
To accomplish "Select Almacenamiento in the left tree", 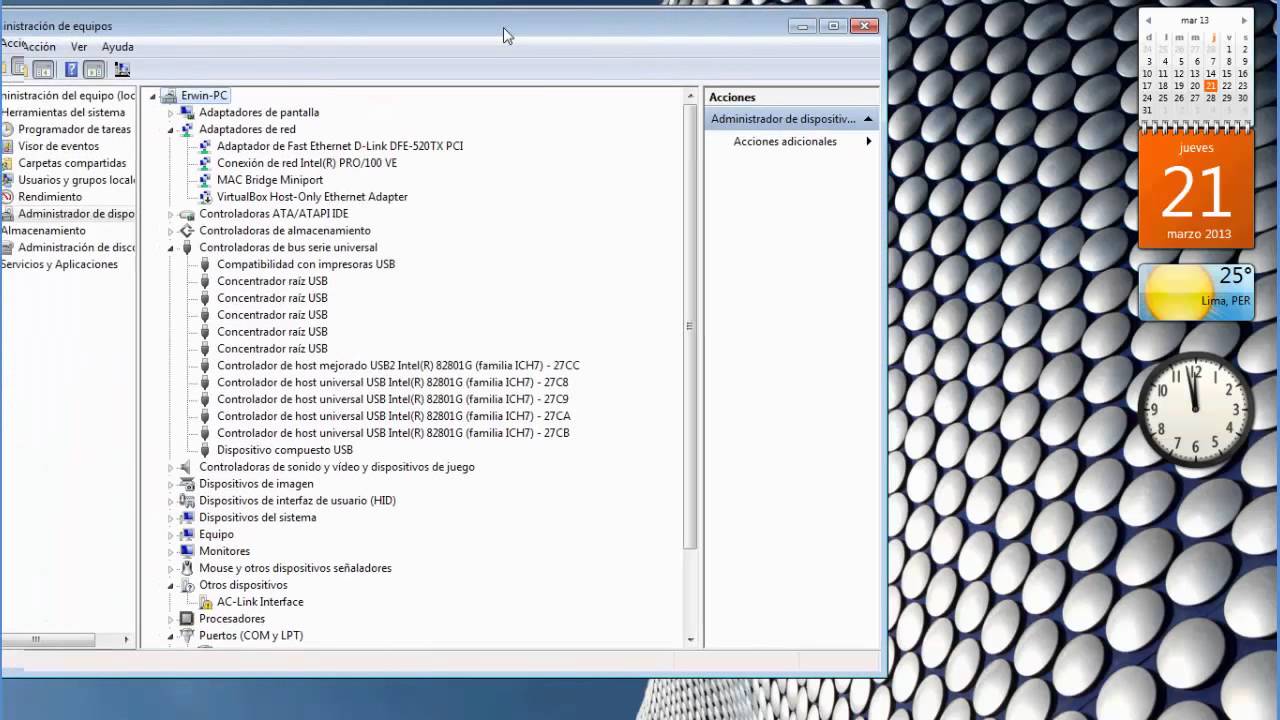I will 43,230.
